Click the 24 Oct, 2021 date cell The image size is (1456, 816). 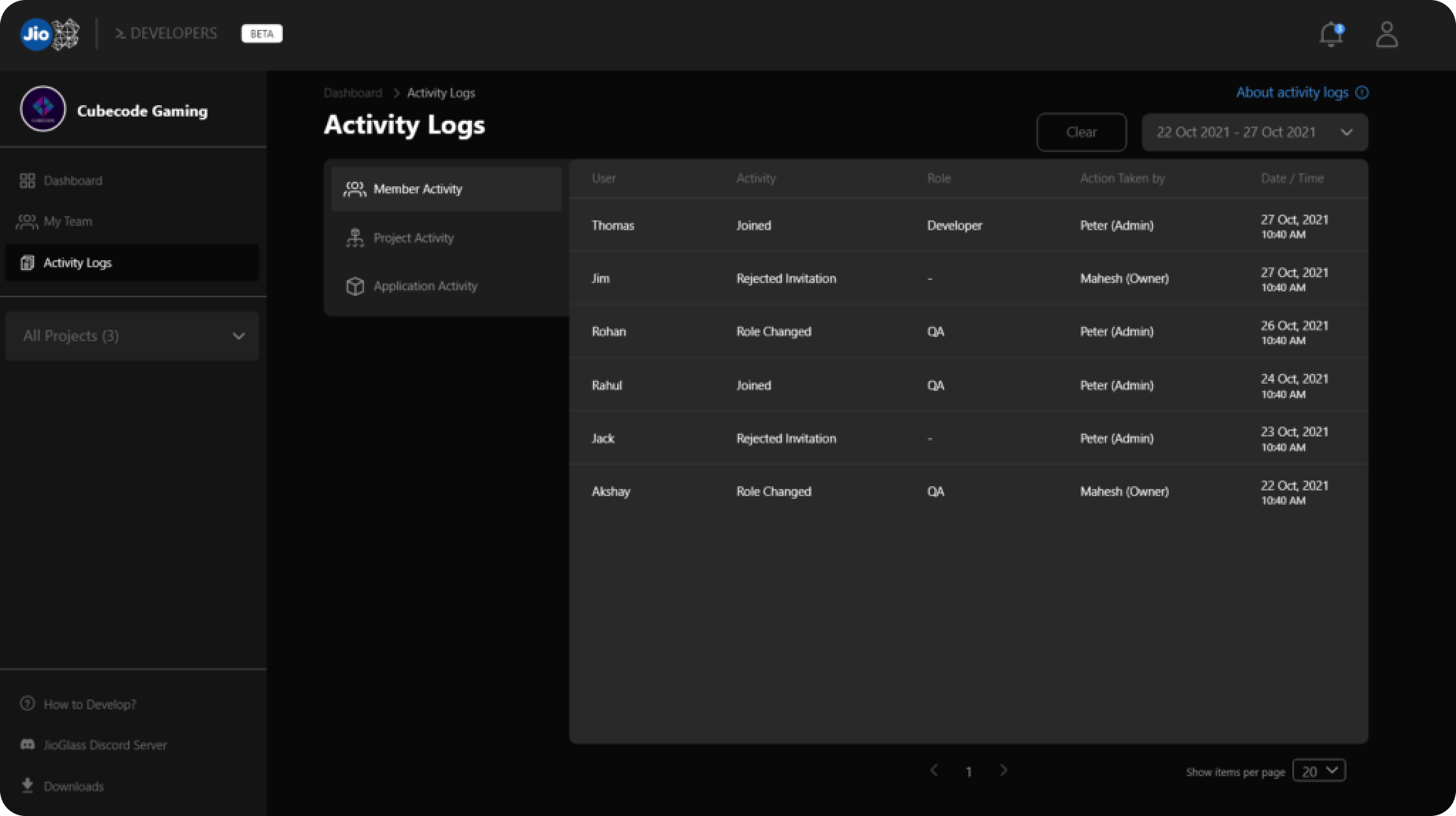1294,385
